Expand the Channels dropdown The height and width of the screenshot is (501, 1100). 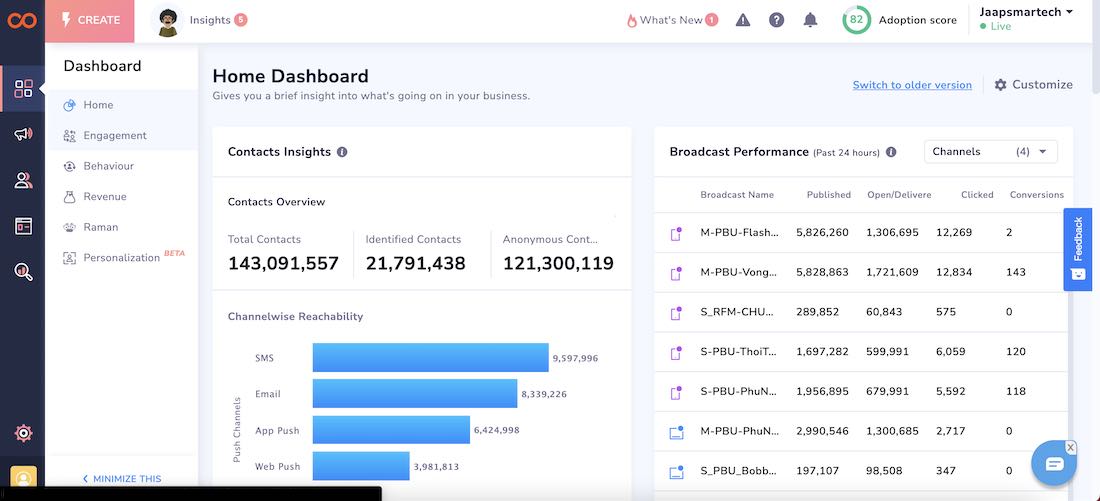(990, 152)
